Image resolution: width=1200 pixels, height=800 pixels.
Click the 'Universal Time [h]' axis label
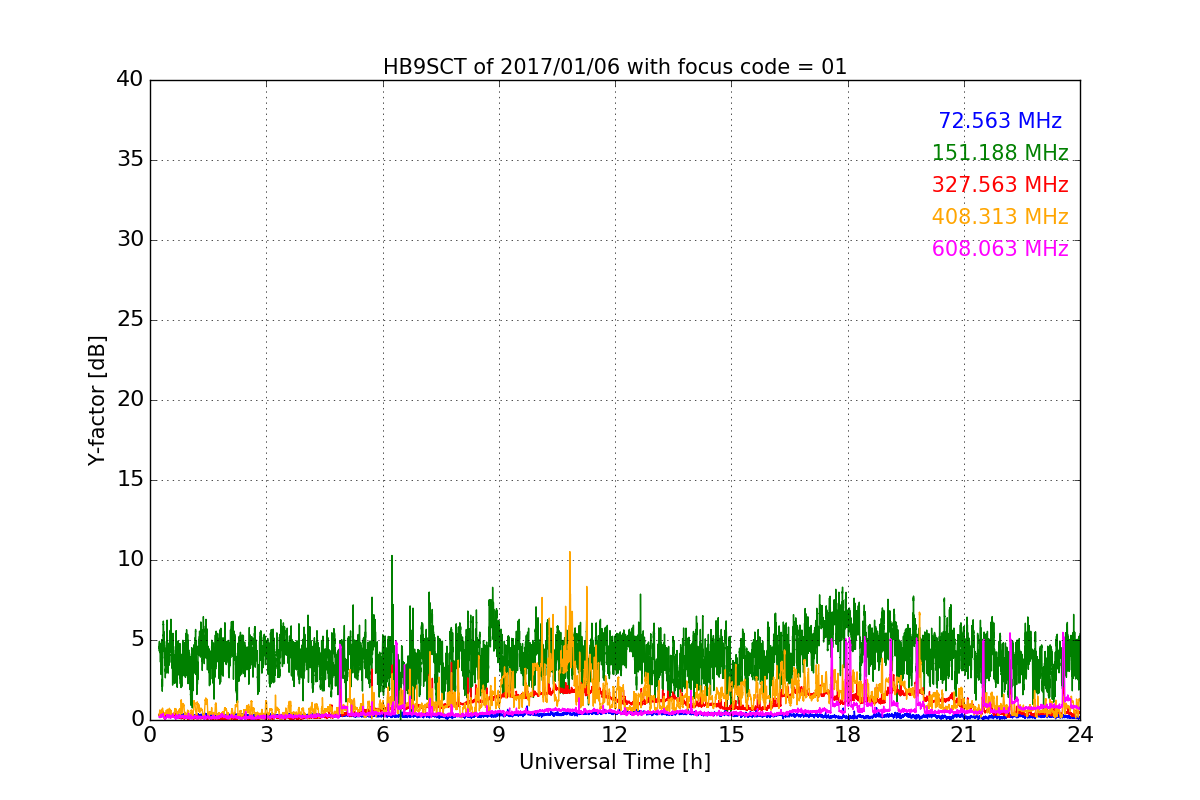[x=615, y=762]
